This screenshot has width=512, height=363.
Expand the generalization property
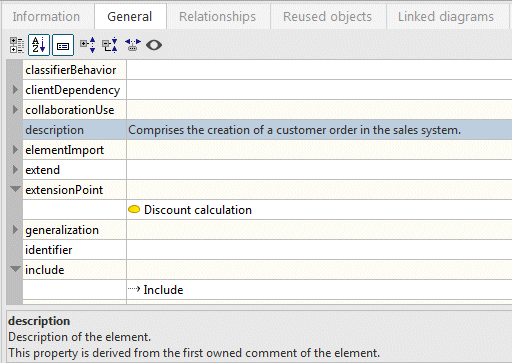point(15,230)
